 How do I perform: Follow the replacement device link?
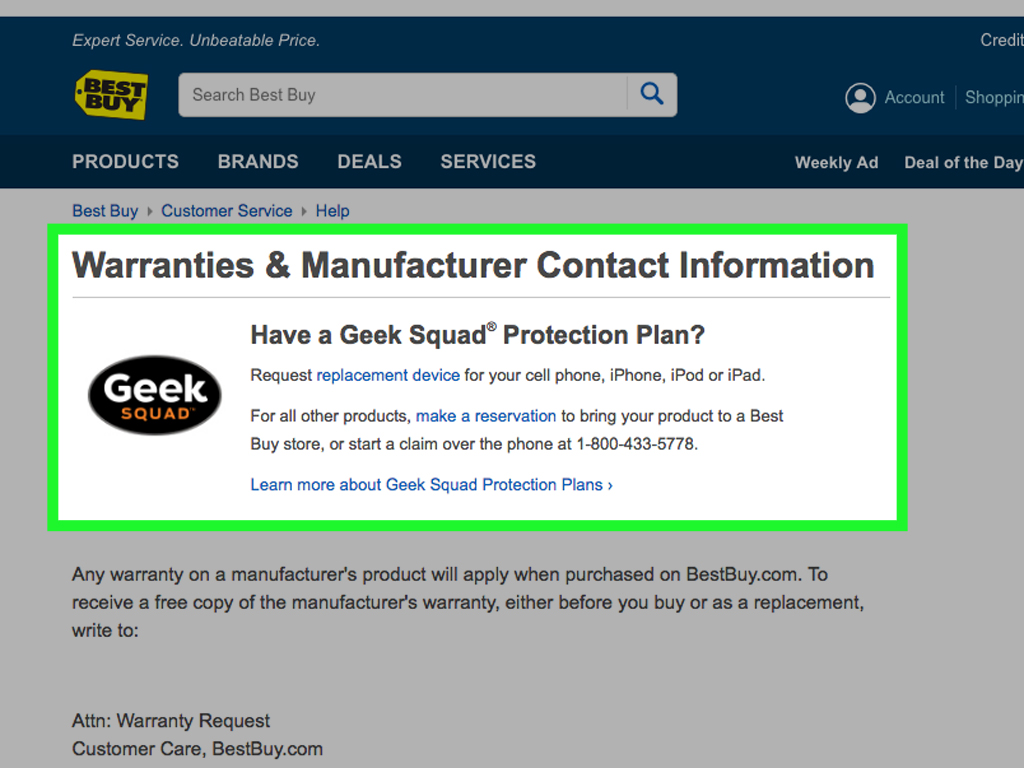point(388,375)
